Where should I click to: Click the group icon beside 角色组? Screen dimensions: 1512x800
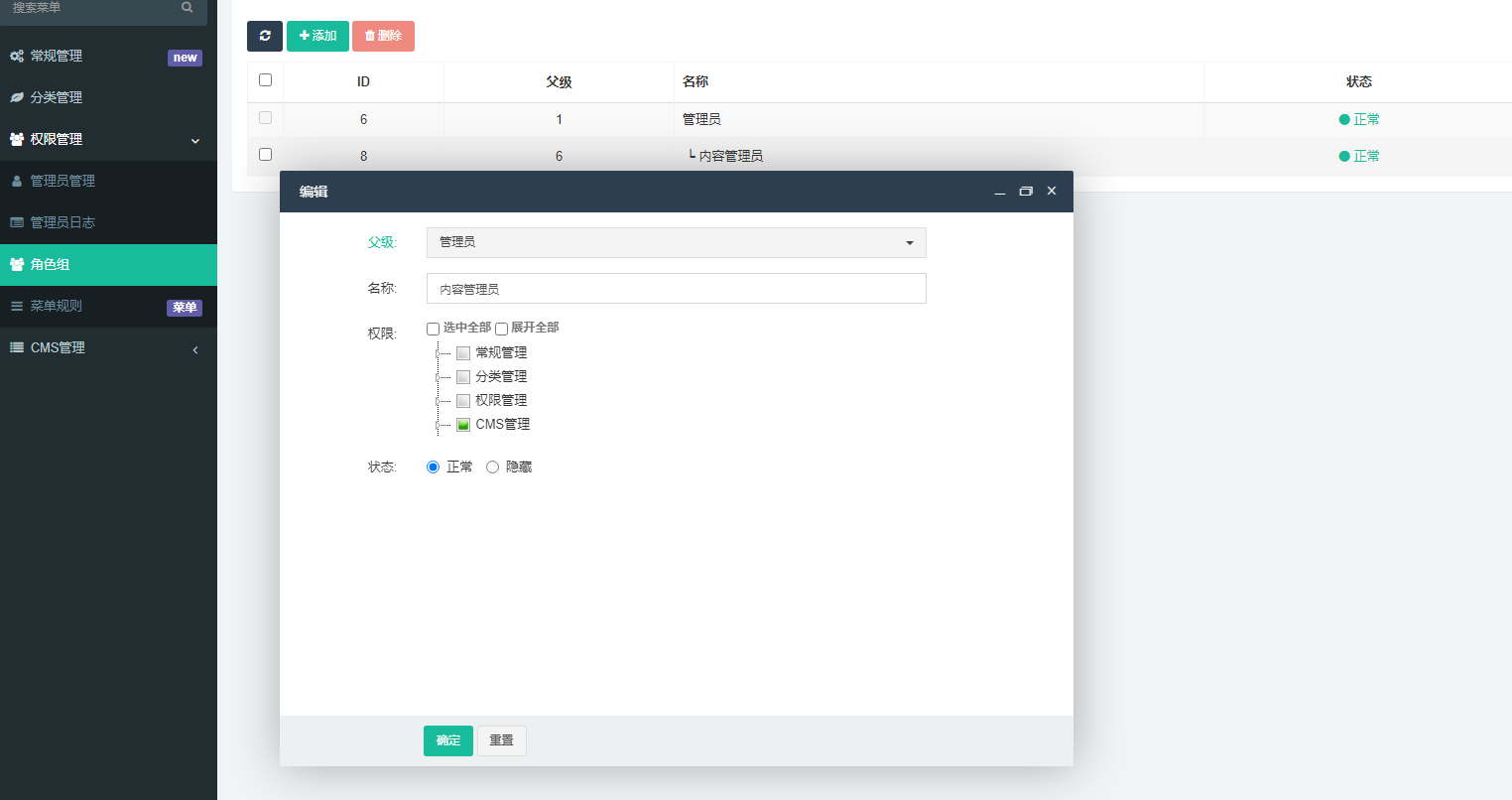(x=17, y=264)
